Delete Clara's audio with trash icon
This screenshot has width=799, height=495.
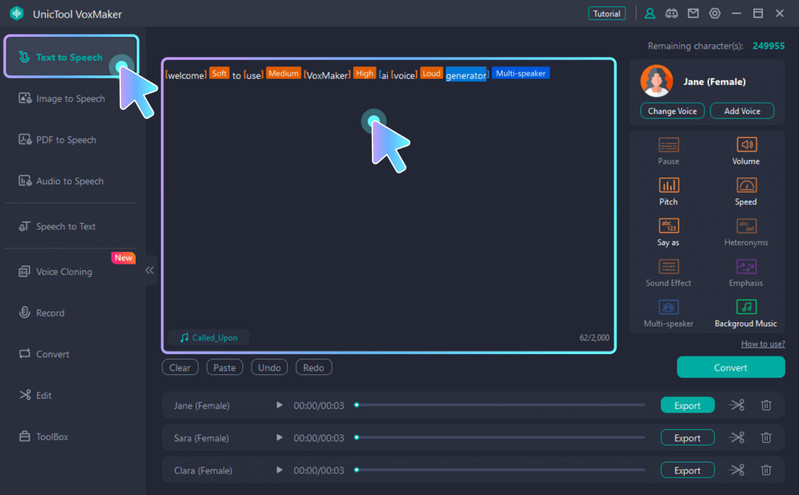click(766, 470)
